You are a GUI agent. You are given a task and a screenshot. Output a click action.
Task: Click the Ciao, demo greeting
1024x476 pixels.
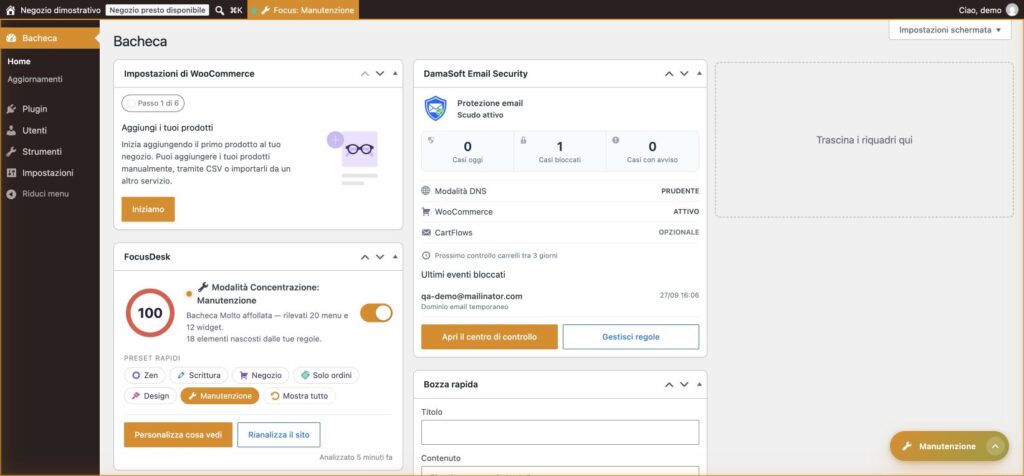tap(980, 10)
